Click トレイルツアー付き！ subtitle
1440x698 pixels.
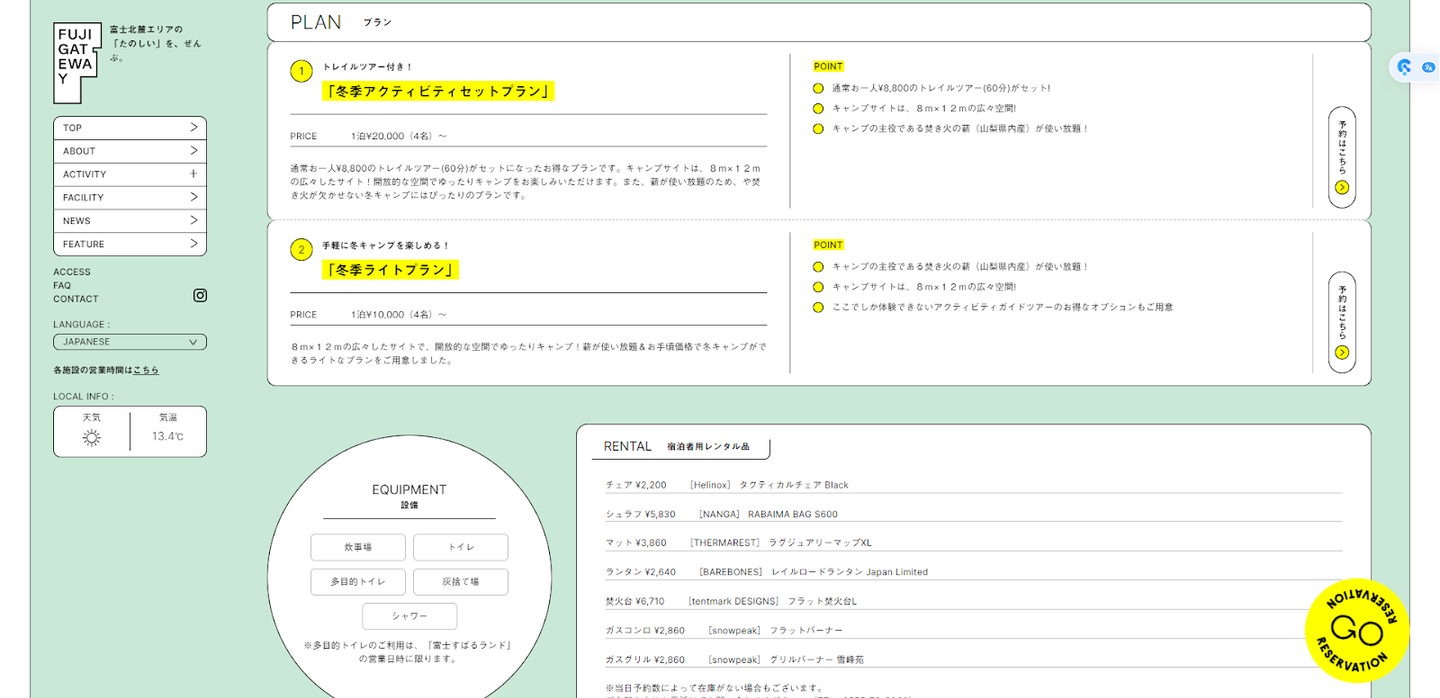click(367, 67)
